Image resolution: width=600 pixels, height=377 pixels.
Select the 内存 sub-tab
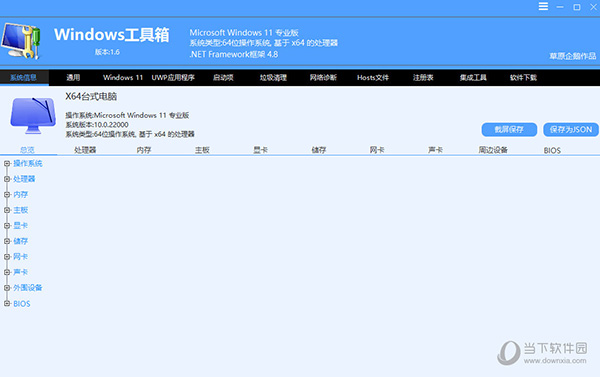[144, 150]
